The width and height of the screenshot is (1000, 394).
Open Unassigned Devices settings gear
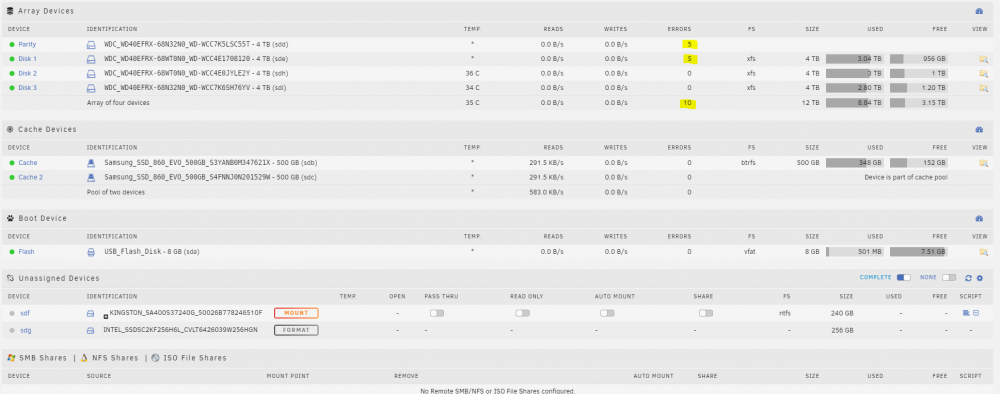point(980,278)
